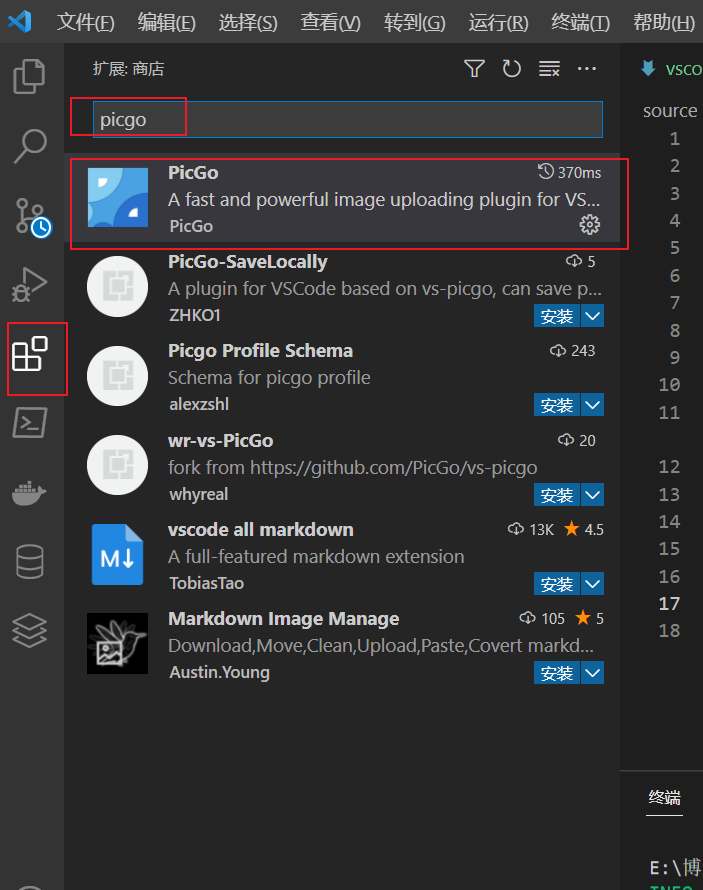703x890 pixels.
Task: Click the PicGo-SaveLocally placeholder icon
Action: (117, 287)
